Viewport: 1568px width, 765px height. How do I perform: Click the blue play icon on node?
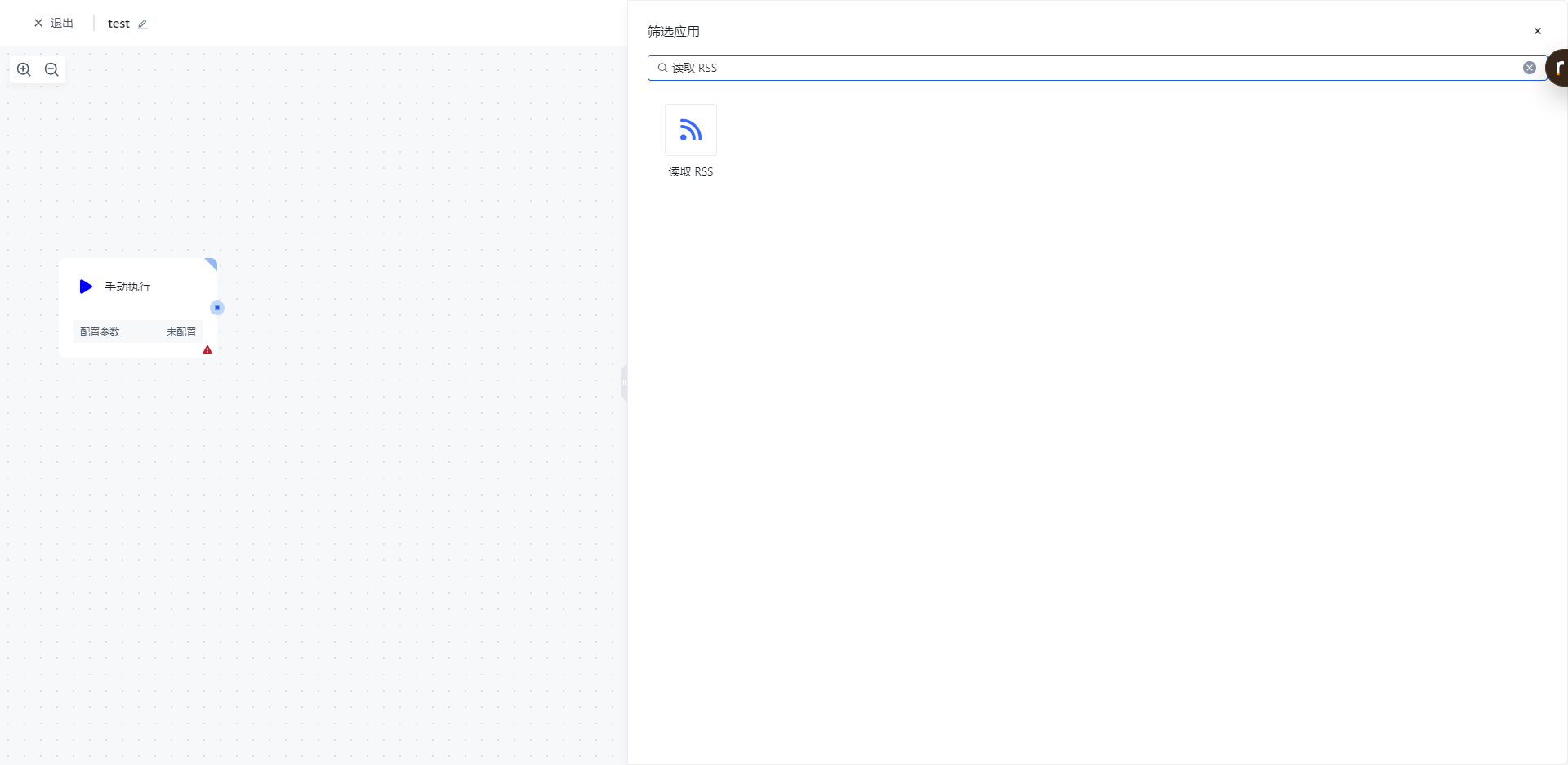tap(86, 287)
